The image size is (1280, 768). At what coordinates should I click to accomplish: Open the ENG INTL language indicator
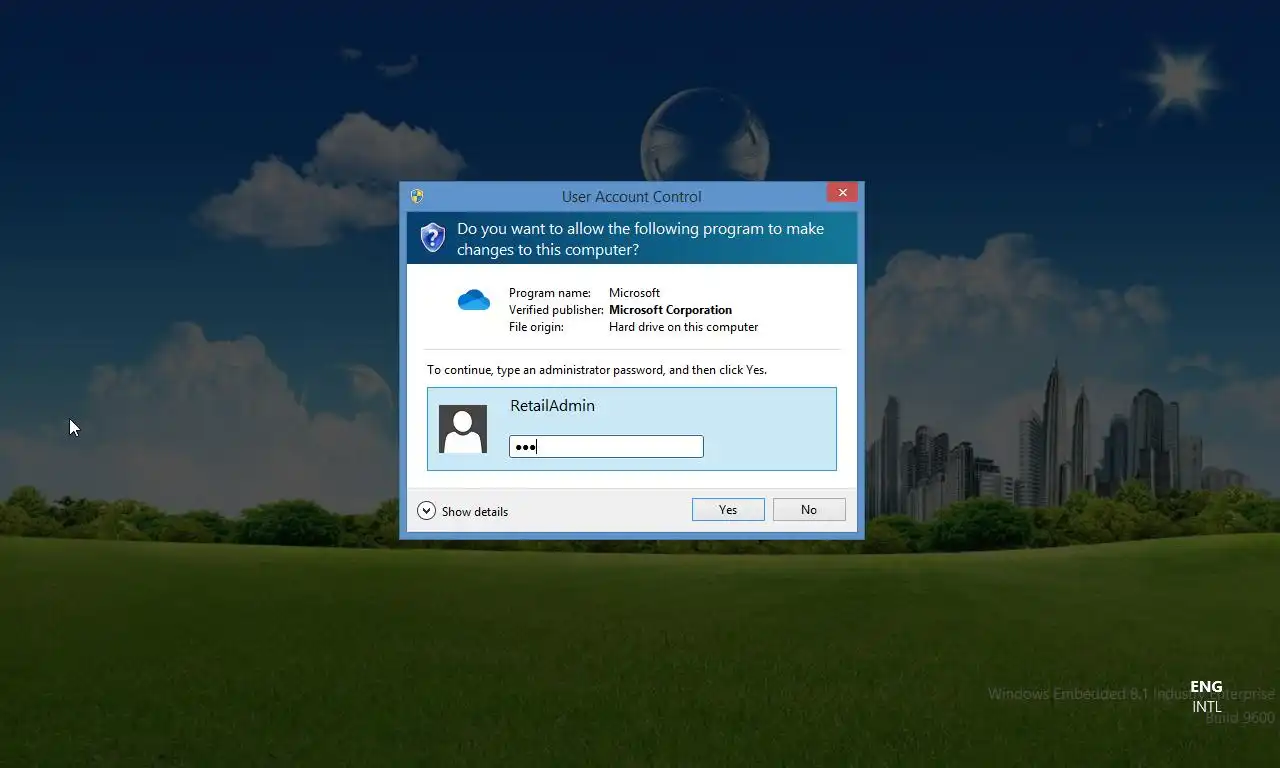click(1206, 696)
